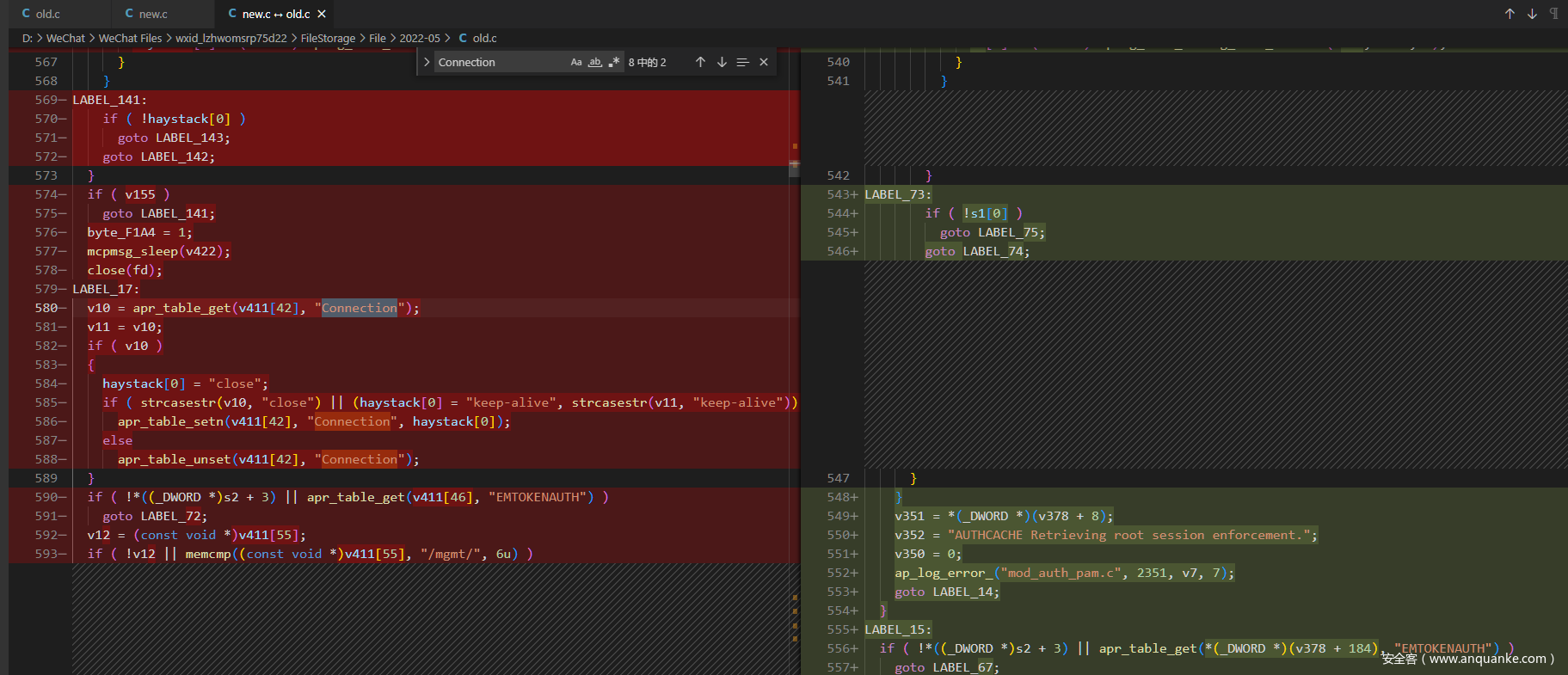Click the 2022-05 breadcrumb folder
The height and width of the screenshot is (675, 1568).
420,38
